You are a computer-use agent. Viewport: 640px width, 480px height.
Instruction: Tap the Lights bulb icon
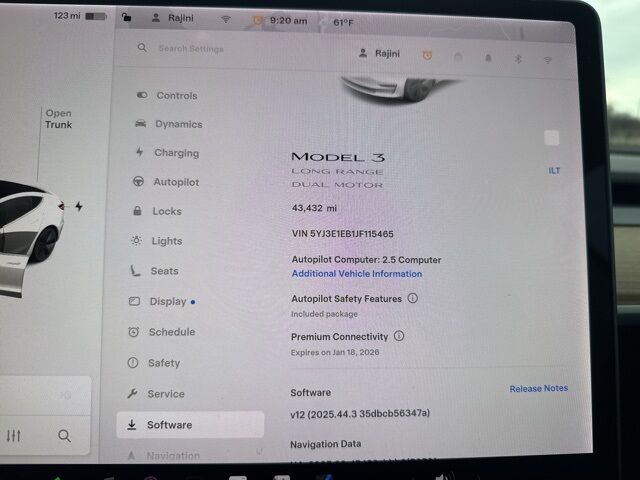click(136, 241)
